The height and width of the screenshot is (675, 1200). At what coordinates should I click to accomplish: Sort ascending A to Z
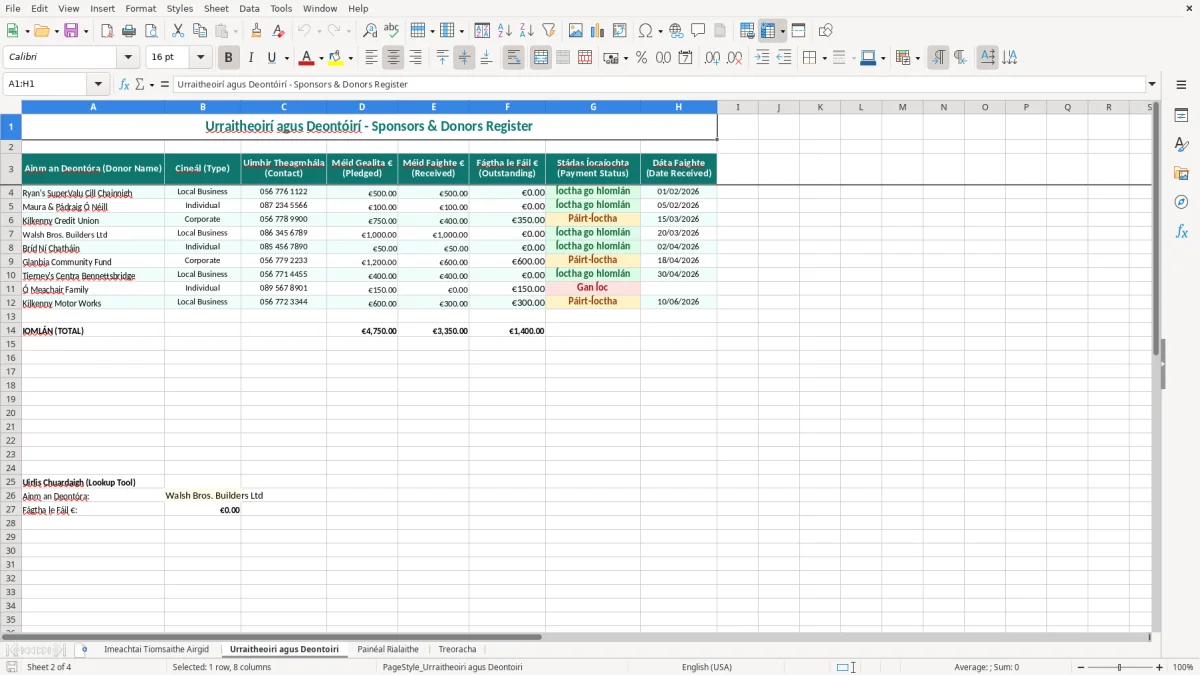(x=505, y=31)
